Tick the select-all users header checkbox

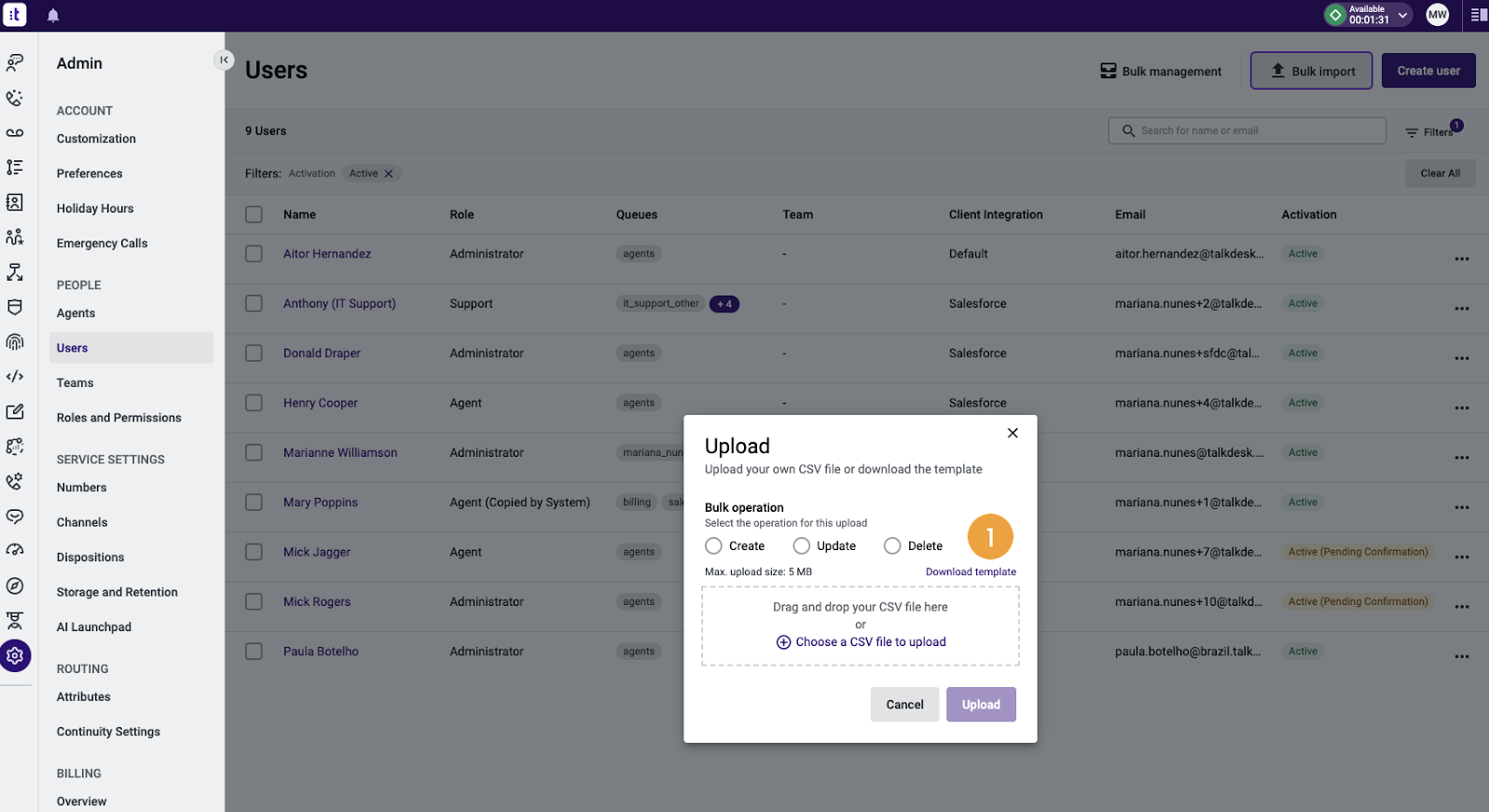[x=254, y=214]
